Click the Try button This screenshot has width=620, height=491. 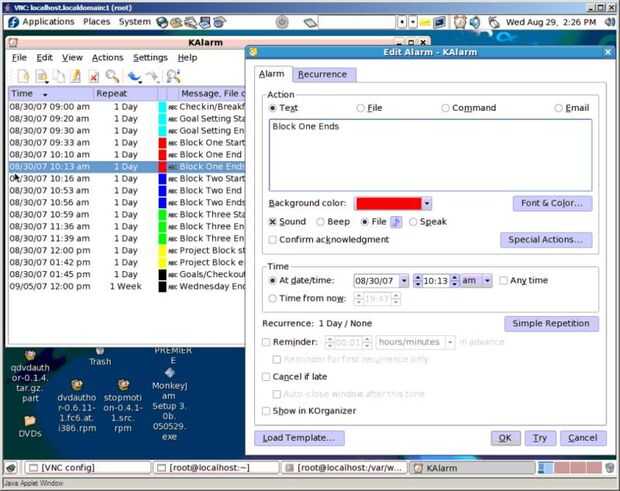pyautogui.click(x=540, y=438)
